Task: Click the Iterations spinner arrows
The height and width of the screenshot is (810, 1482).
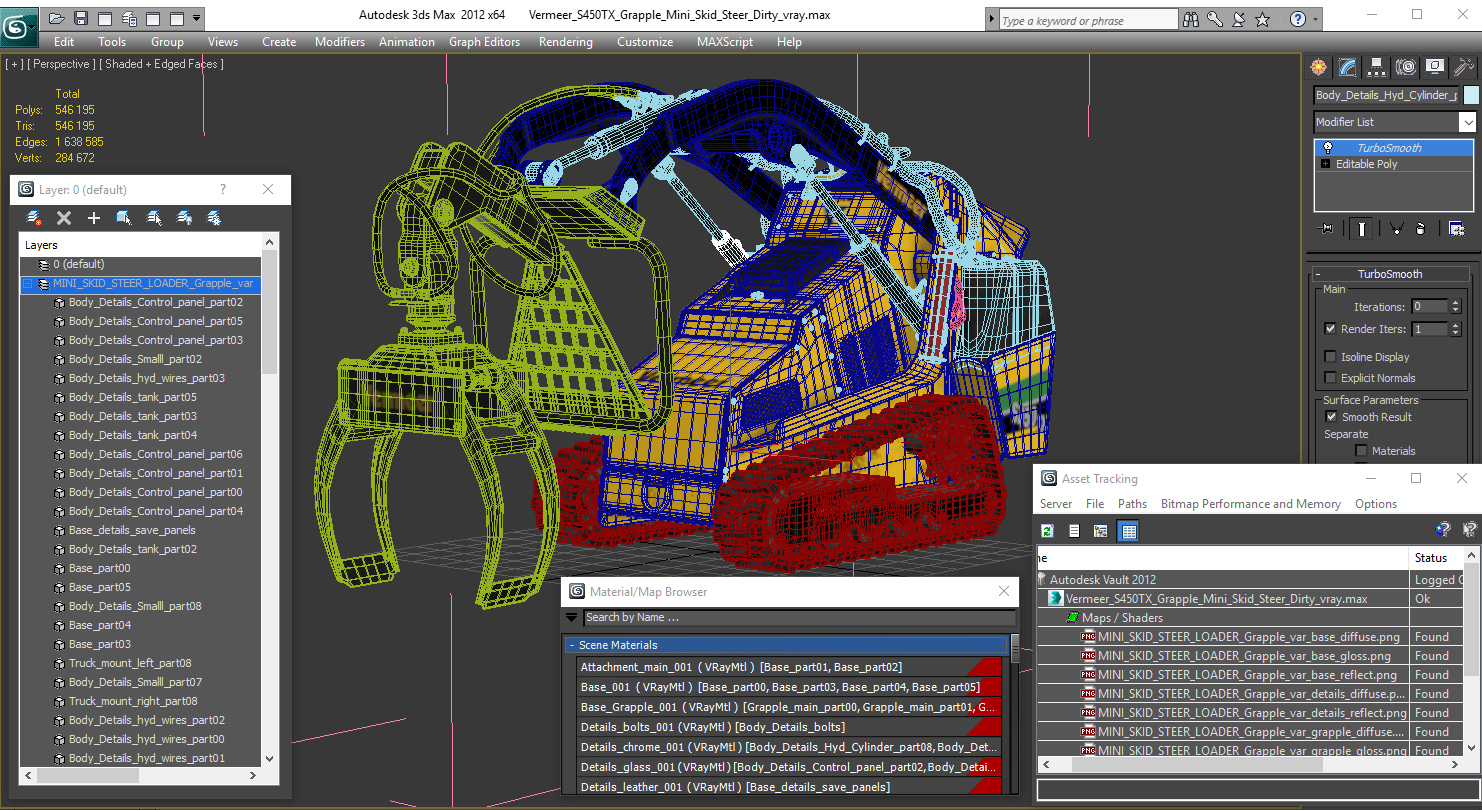Action: coord(1455,306)
